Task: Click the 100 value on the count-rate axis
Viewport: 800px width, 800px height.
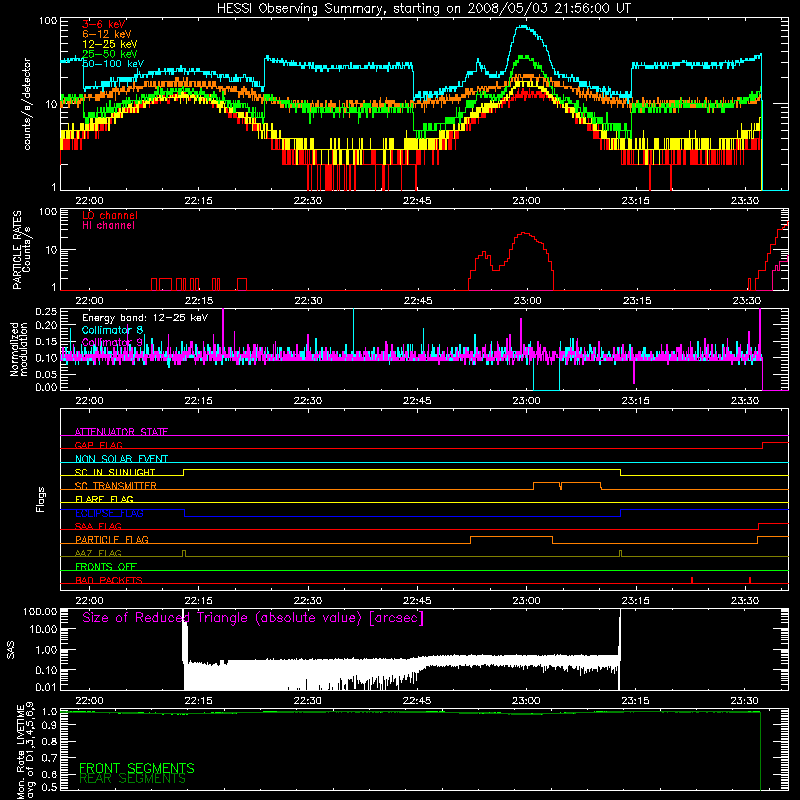Action: [48, 21]
